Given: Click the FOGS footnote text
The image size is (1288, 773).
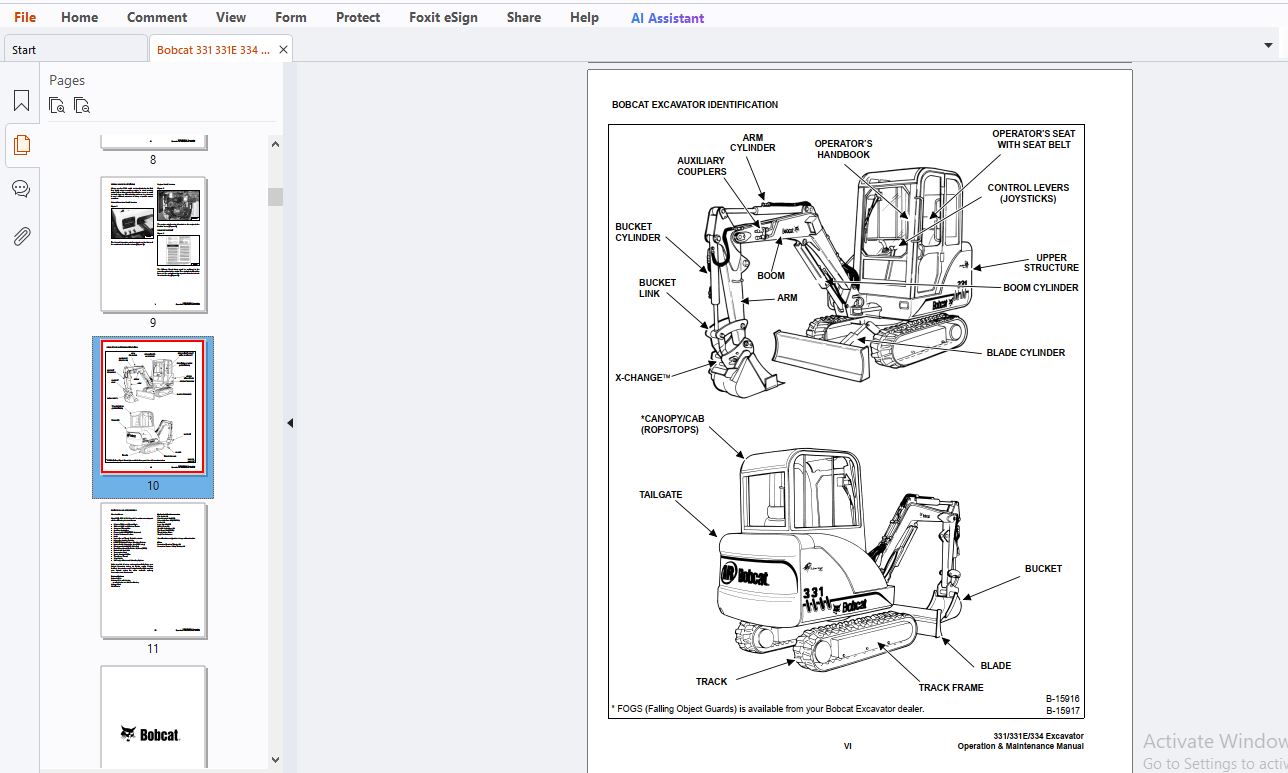Looking at the screenshot, I should tap(768, 709).
